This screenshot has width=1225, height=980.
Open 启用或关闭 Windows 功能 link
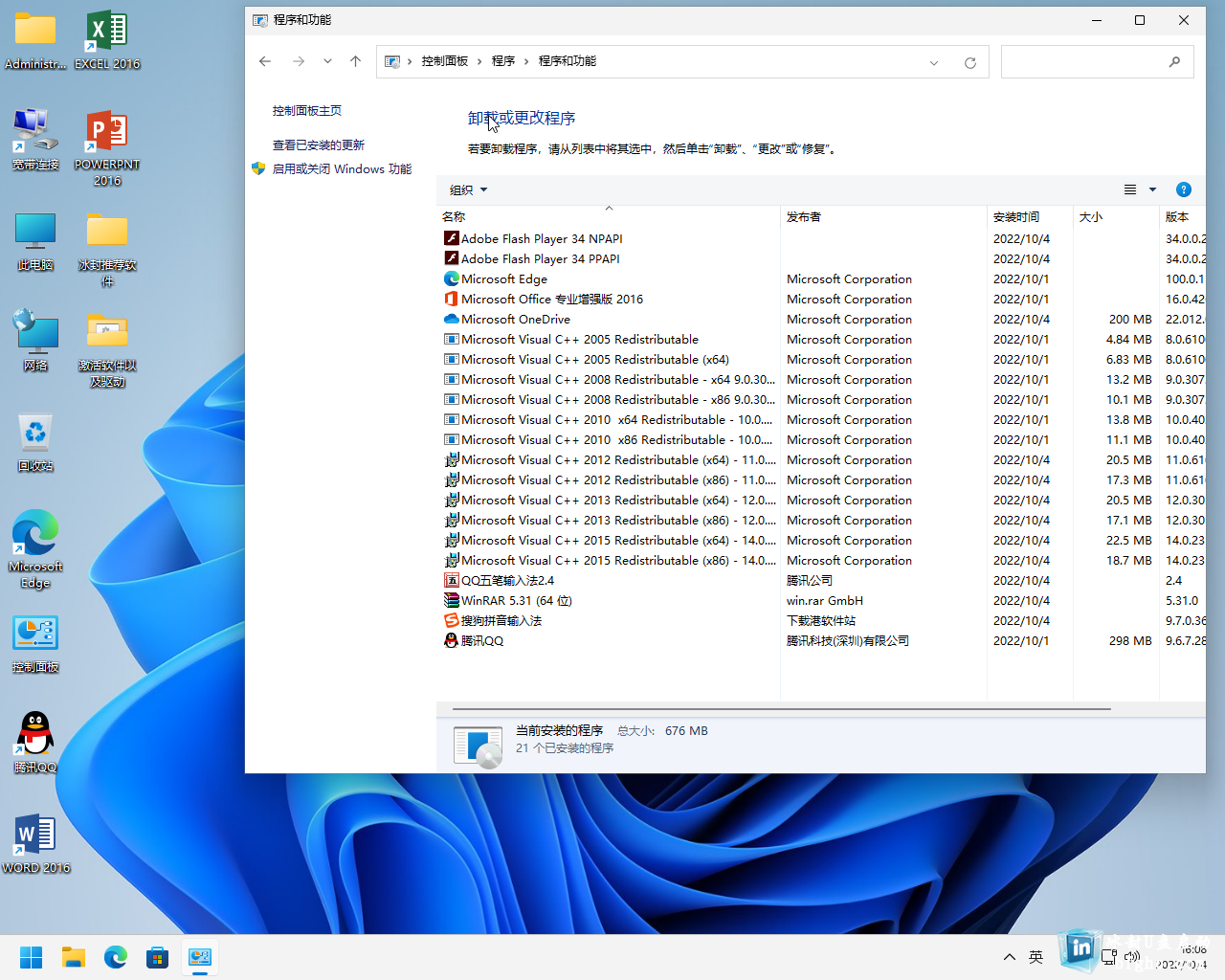[342, 169]
